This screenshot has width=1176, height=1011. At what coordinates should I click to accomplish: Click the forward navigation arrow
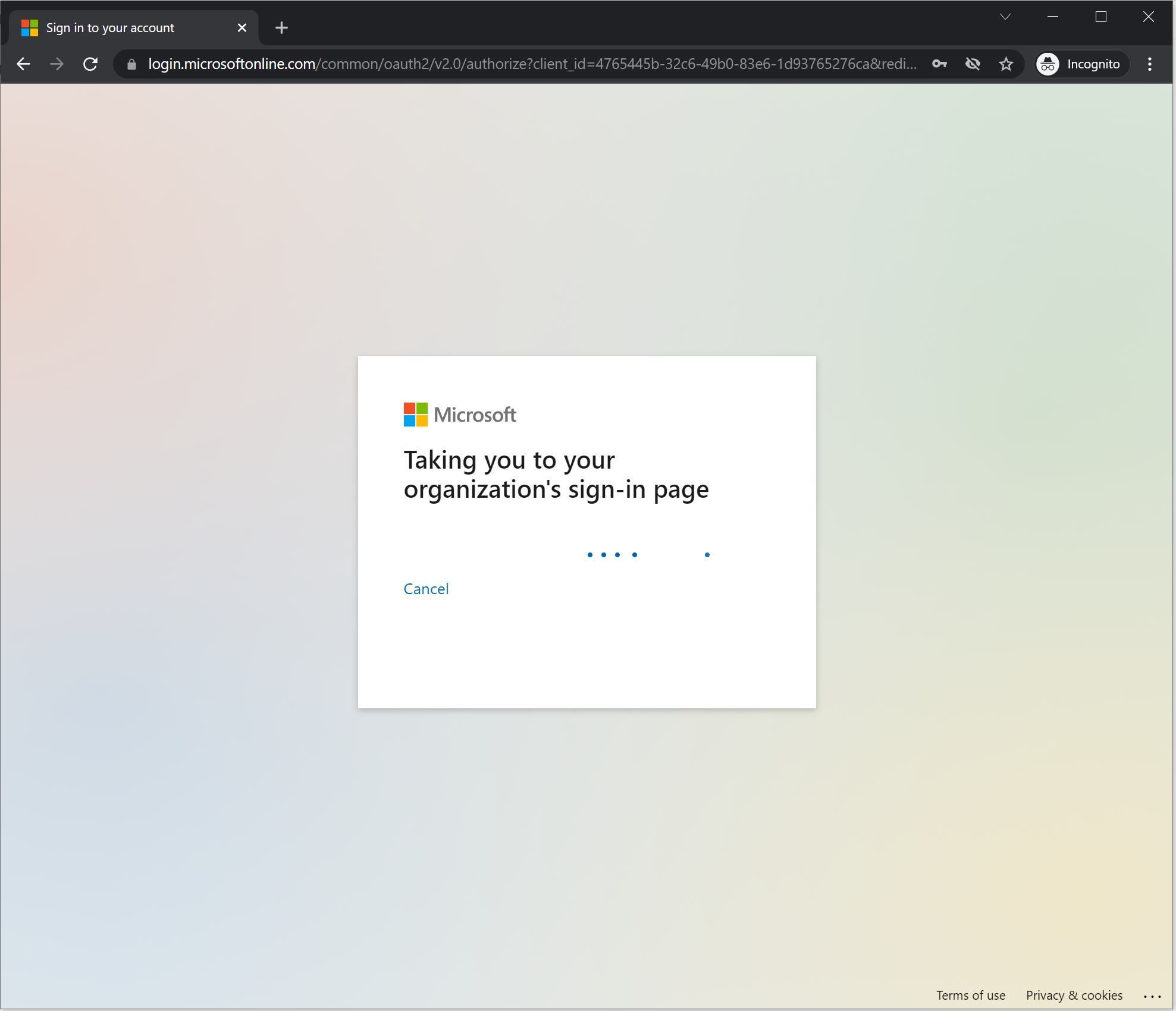pyautogui.click(x=57, y=64)
